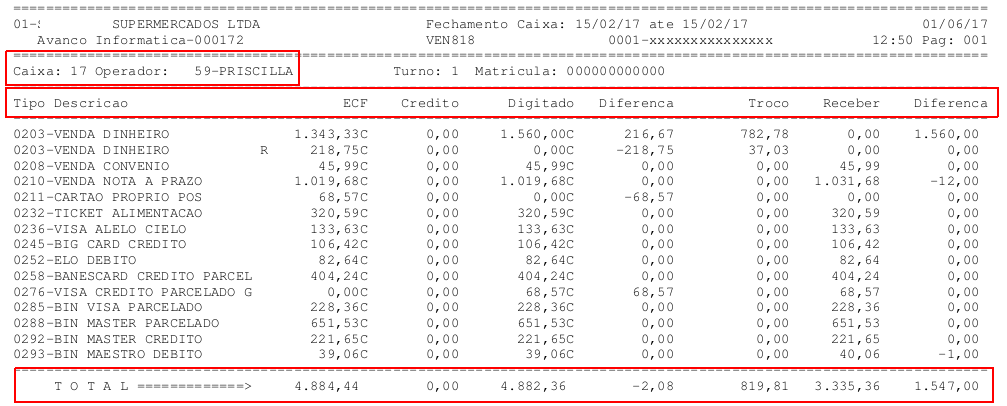Click the Receber column header

pyautogui.click(x=851, y=103)
